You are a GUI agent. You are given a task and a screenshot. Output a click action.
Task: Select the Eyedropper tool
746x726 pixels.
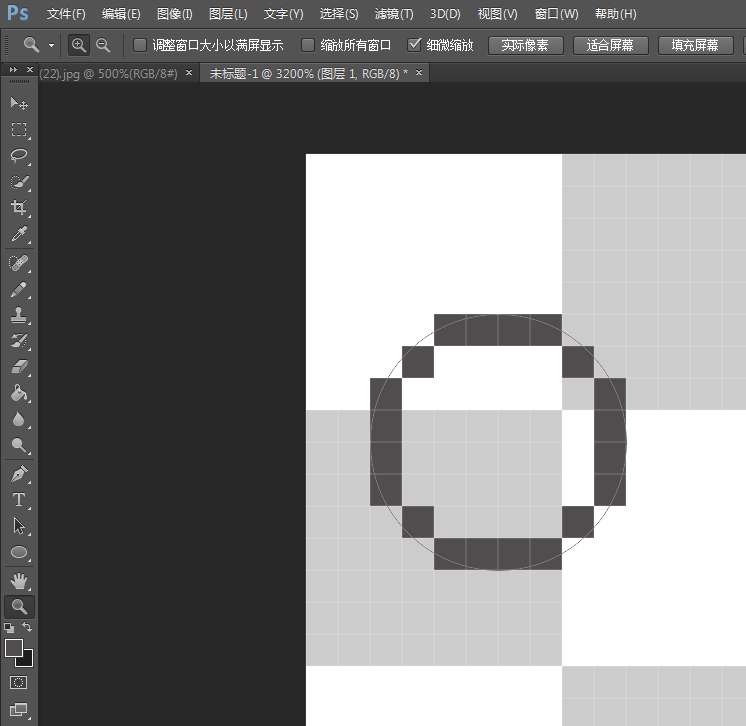pyautogui.click(x=19, y=234)
